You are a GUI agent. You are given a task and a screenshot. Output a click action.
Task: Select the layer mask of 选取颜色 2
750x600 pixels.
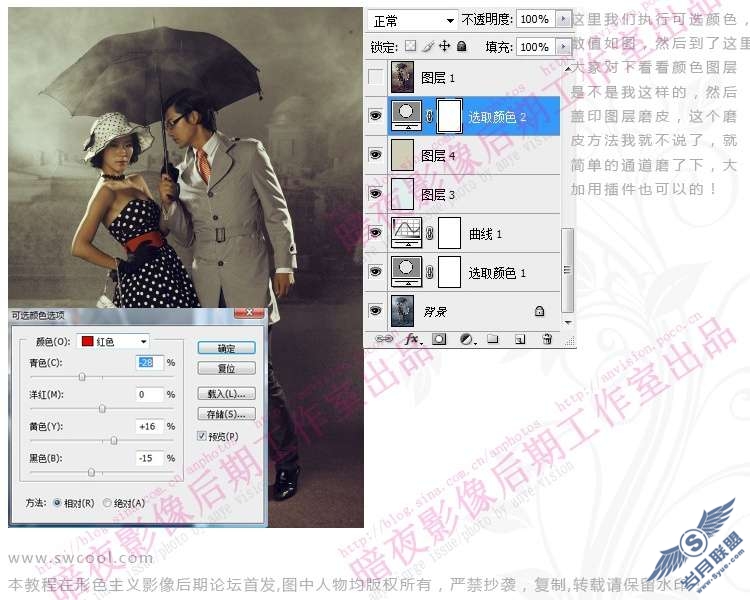click(450, 115)
